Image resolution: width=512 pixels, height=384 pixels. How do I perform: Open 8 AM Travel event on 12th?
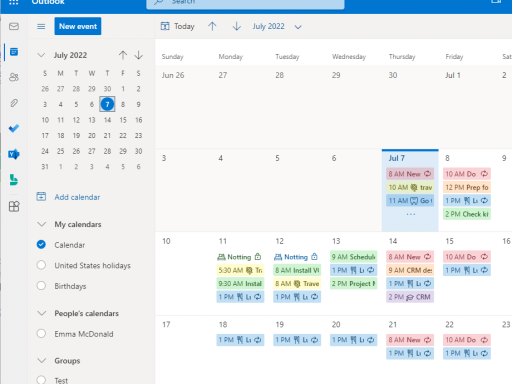click(297, 284)
